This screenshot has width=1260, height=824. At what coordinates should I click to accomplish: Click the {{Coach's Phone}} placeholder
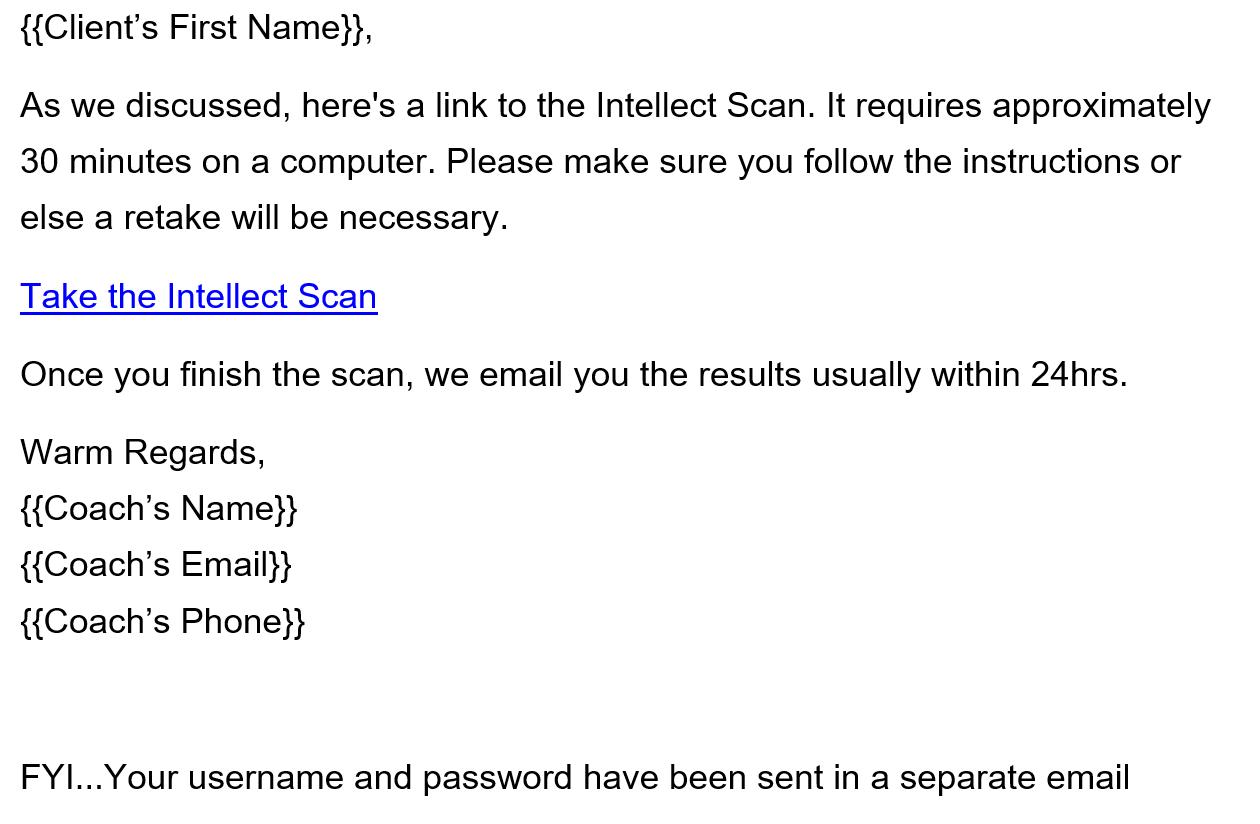tap(162, 621)
